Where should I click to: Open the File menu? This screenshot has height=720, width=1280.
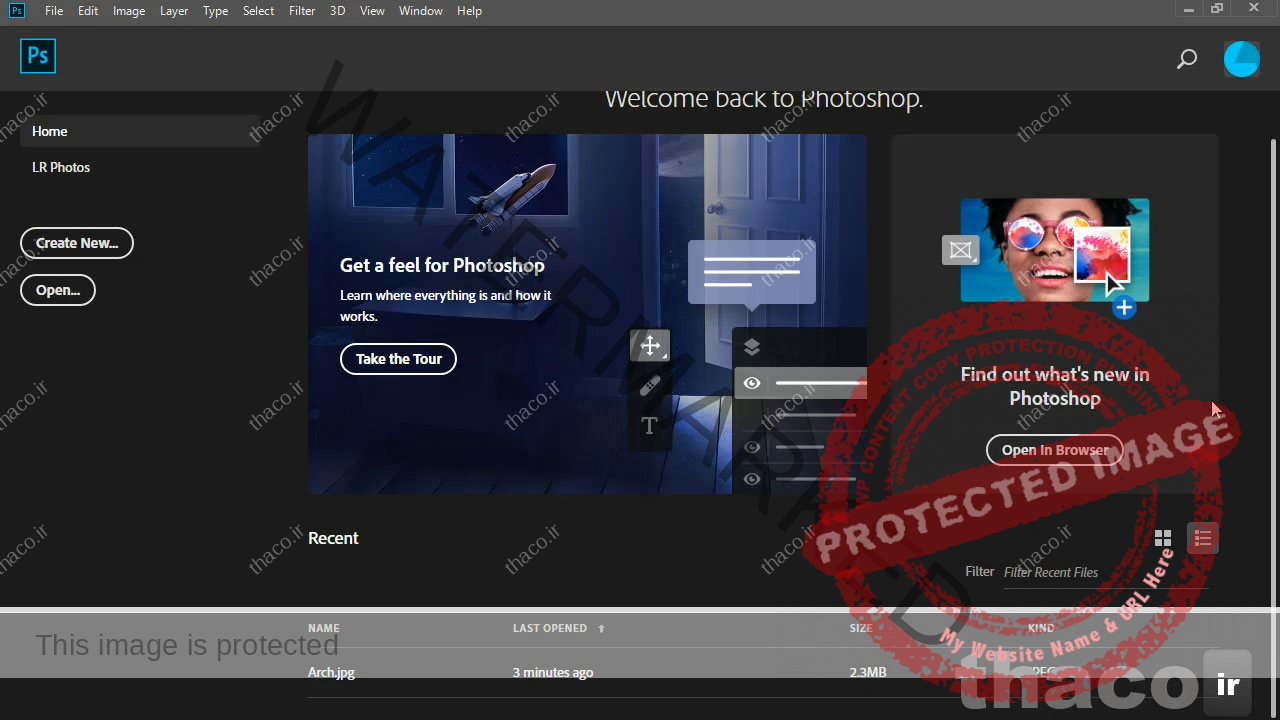(54, 11)
